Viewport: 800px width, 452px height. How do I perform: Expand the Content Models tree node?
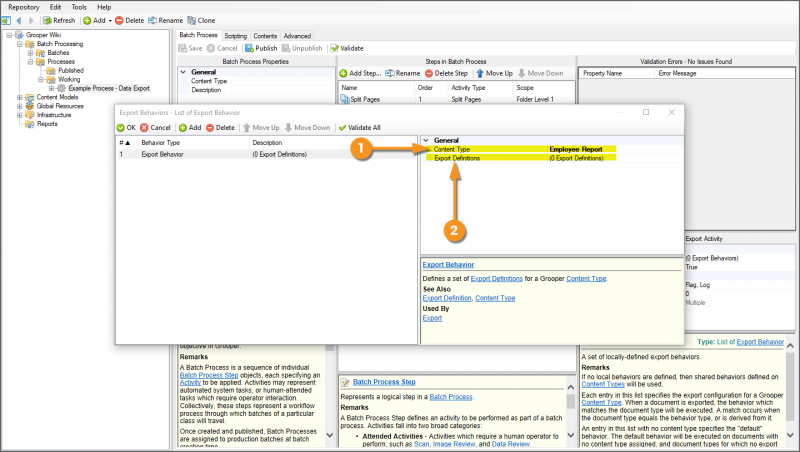19,97
